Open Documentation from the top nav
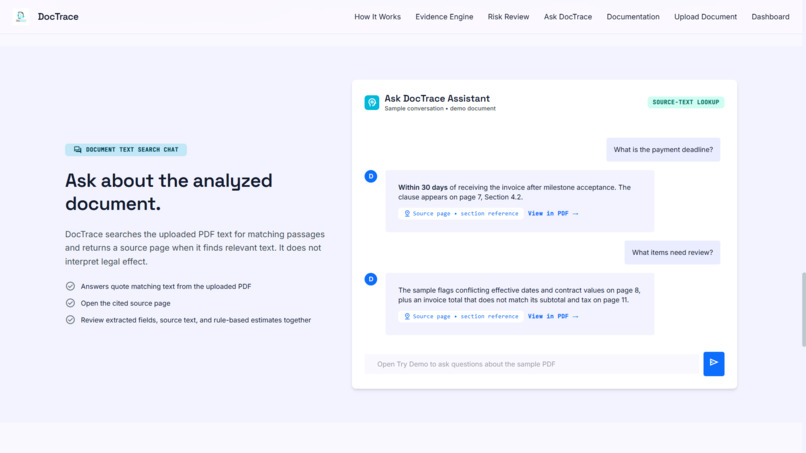Image resolution: width=806 pixels, height=453 pixels. pos(633,16)
